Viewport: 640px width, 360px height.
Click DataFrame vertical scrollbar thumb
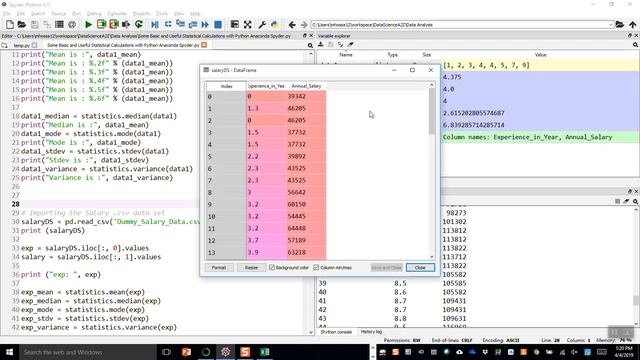432,111
